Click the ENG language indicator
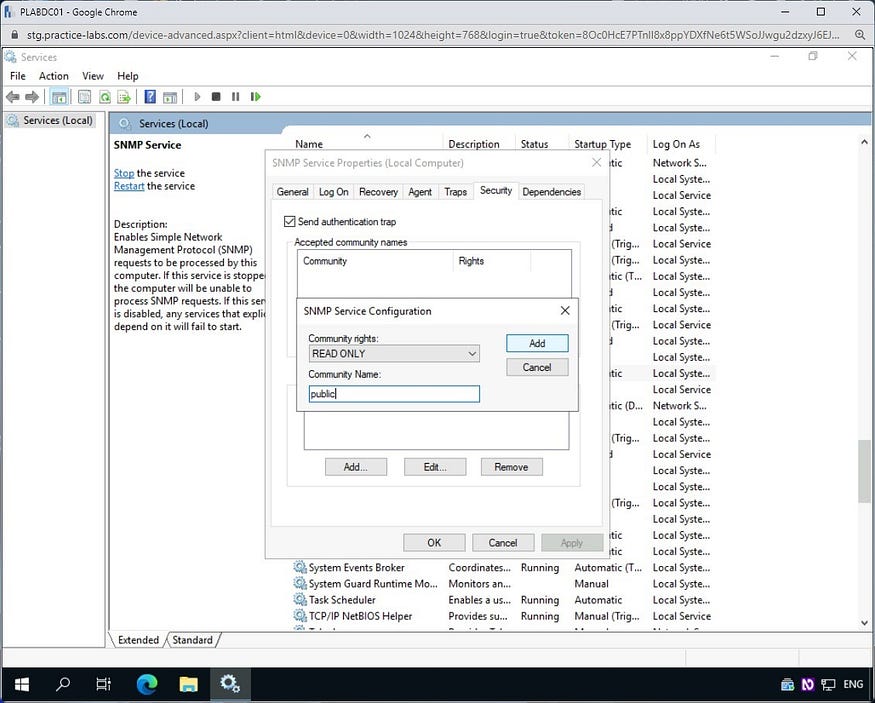Image resolution: width=875 pixels, height=703 pixels. tap(853, 684)
